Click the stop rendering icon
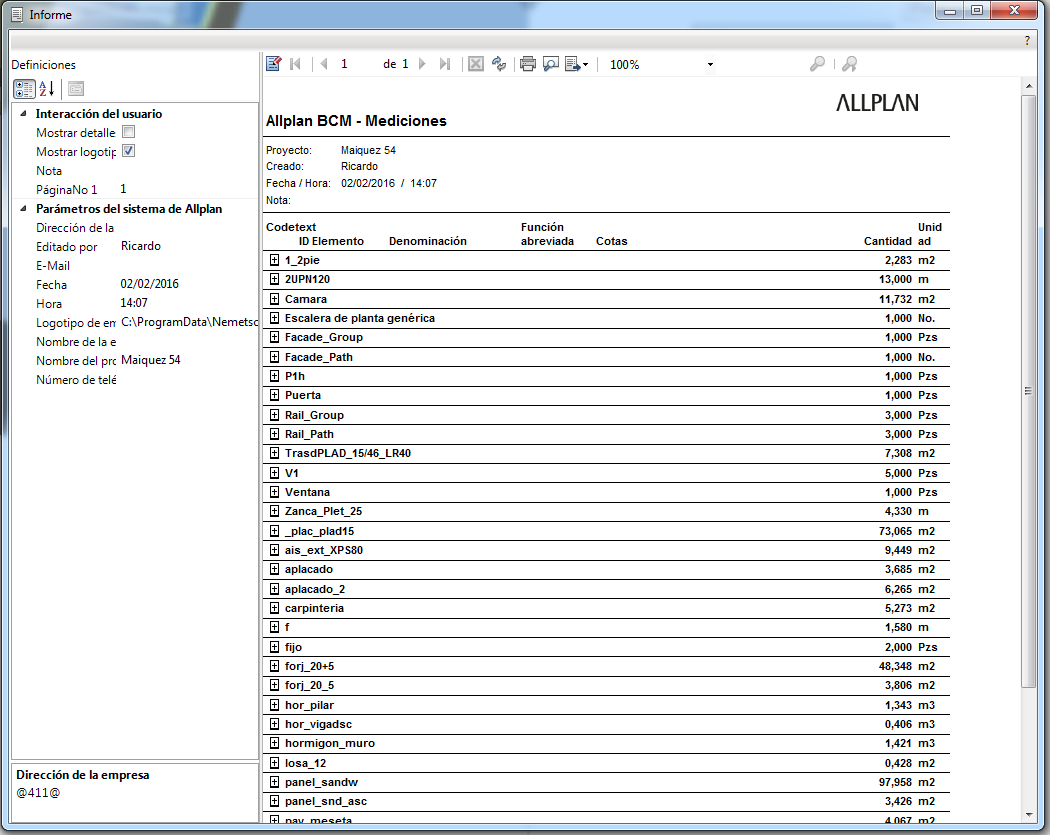The image size is (1050, 835). pos(475,64)
